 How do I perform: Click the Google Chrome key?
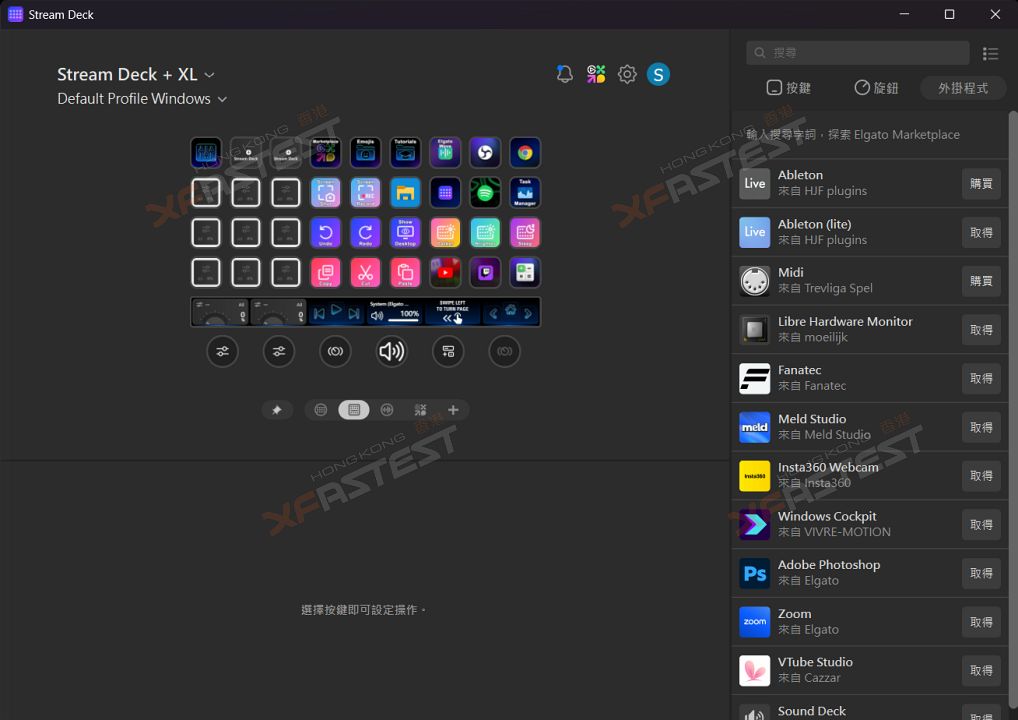pyautogui.click(x=525, y=152)
